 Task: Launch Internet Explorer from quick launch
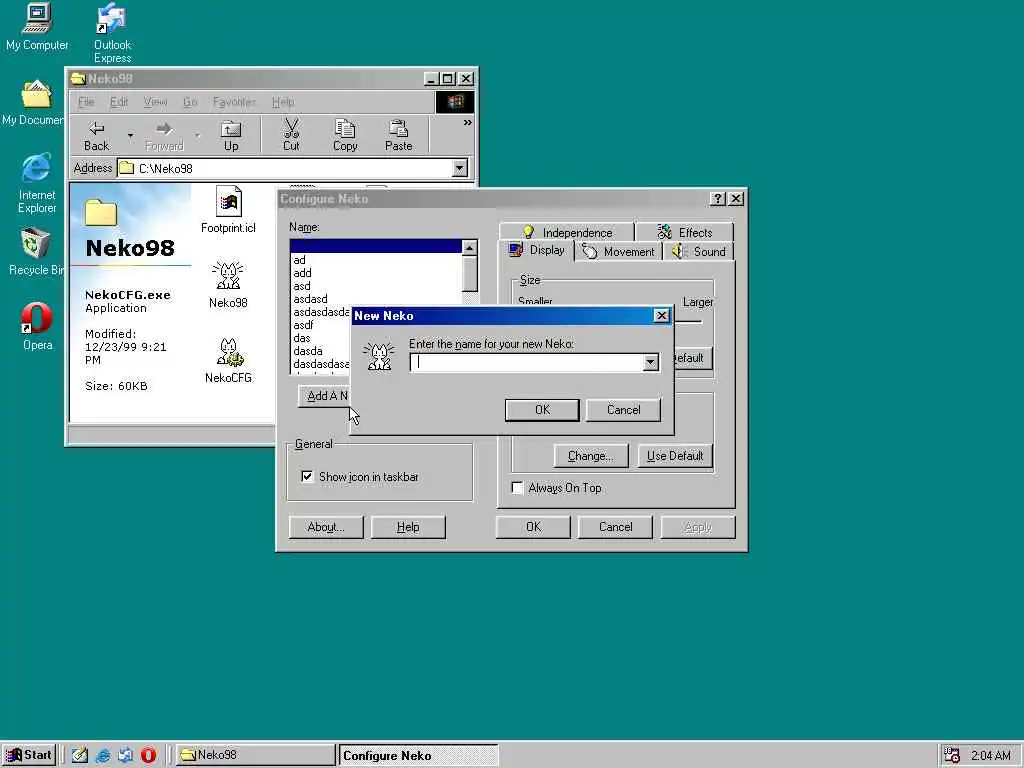coord(103,755)
